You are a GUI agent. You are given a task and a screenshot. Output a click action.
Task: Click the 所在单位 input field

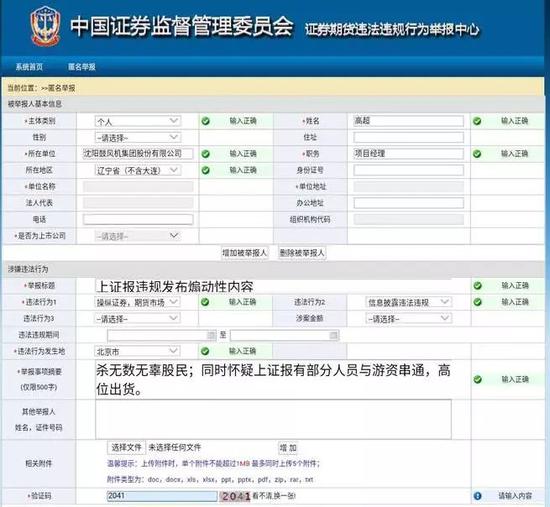click(x=138, y=154)
